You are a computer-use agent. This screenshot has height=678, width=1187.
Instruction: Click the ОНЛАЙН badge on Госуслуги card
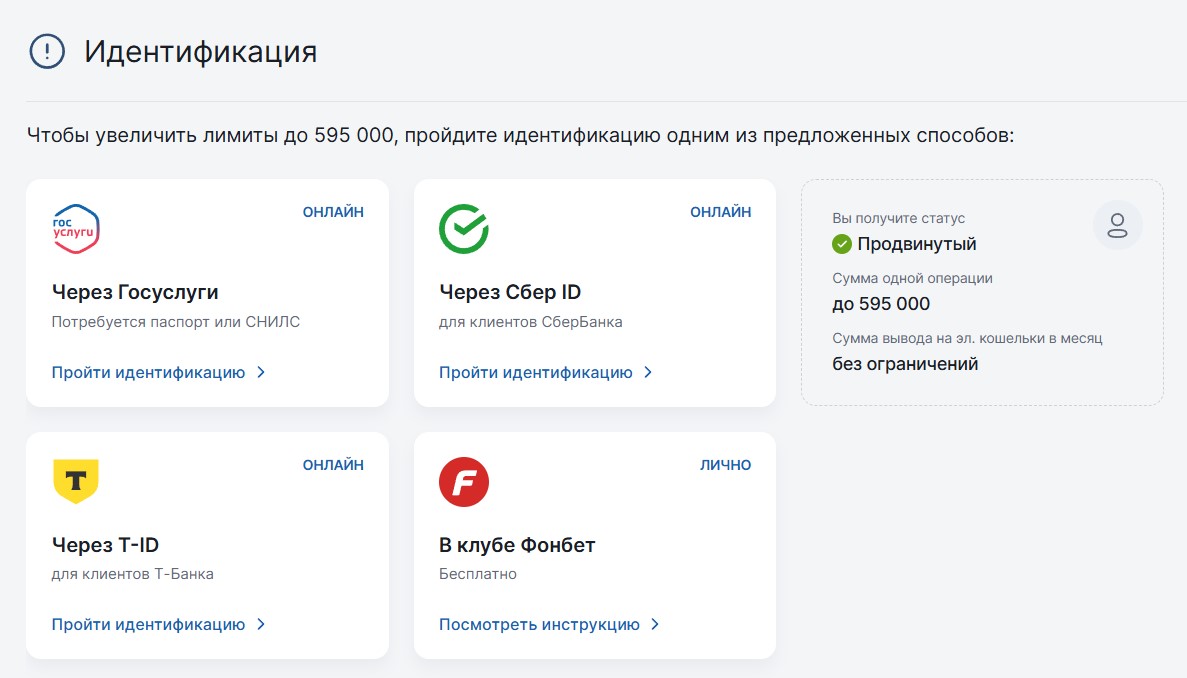coord(333,211)
